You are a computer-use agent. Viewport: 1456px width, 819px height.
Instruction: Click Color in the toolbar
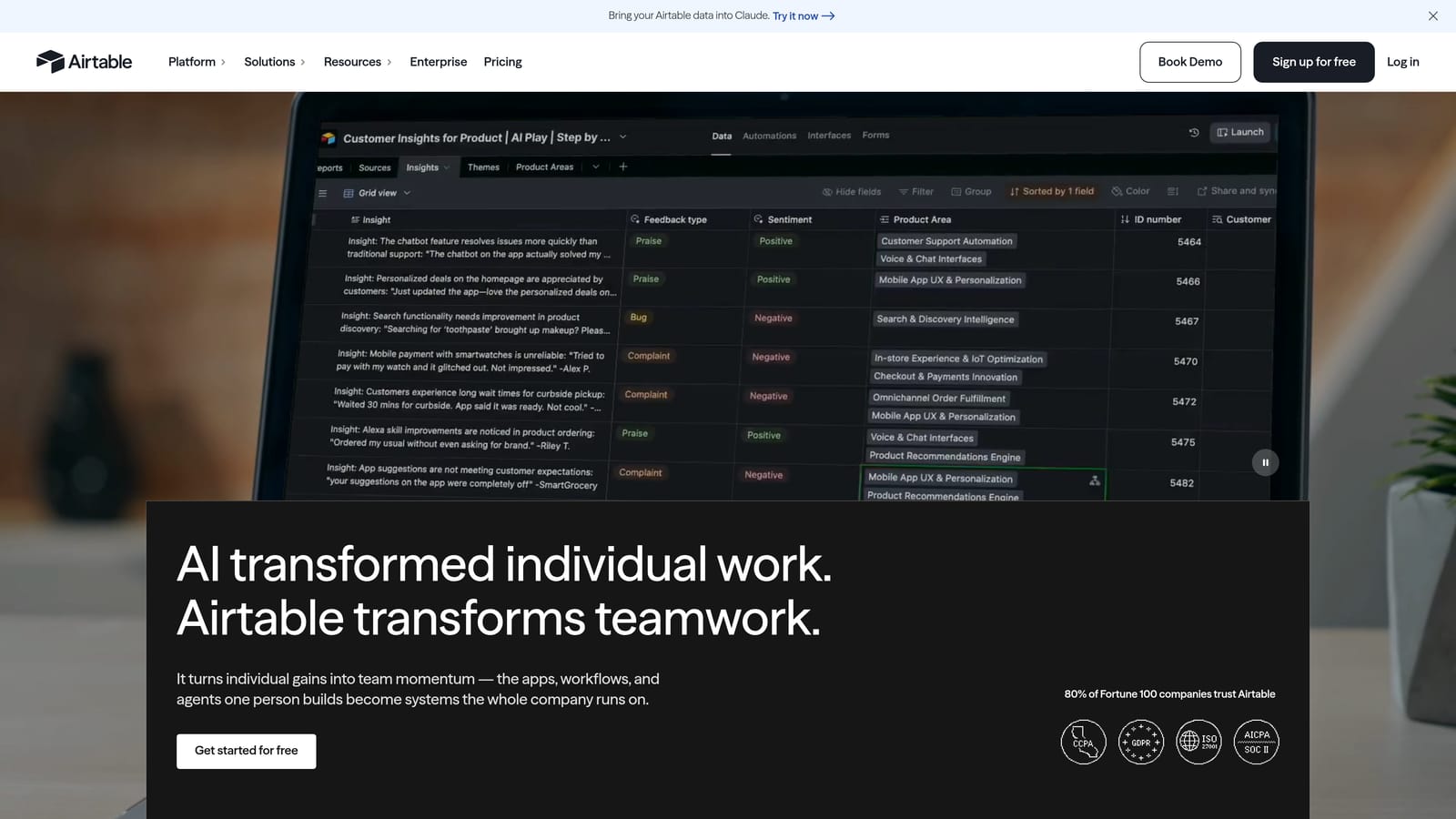[1130, 191]
